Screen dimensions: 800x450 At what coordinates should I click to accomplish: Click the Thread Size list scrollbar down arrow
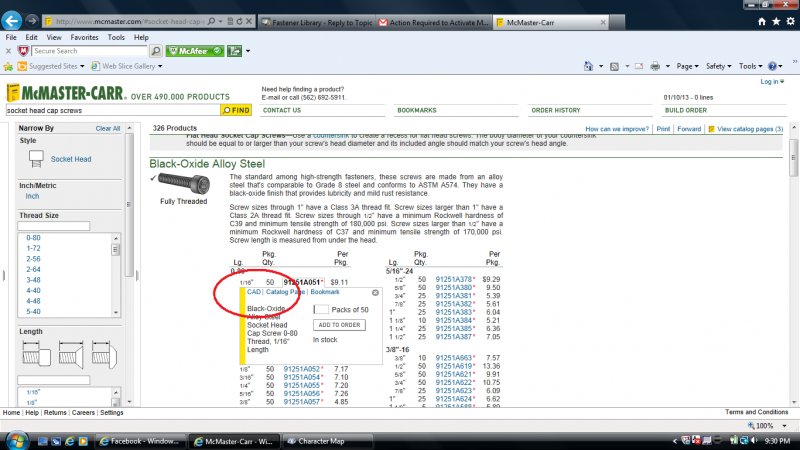click(x=116, y=312)
